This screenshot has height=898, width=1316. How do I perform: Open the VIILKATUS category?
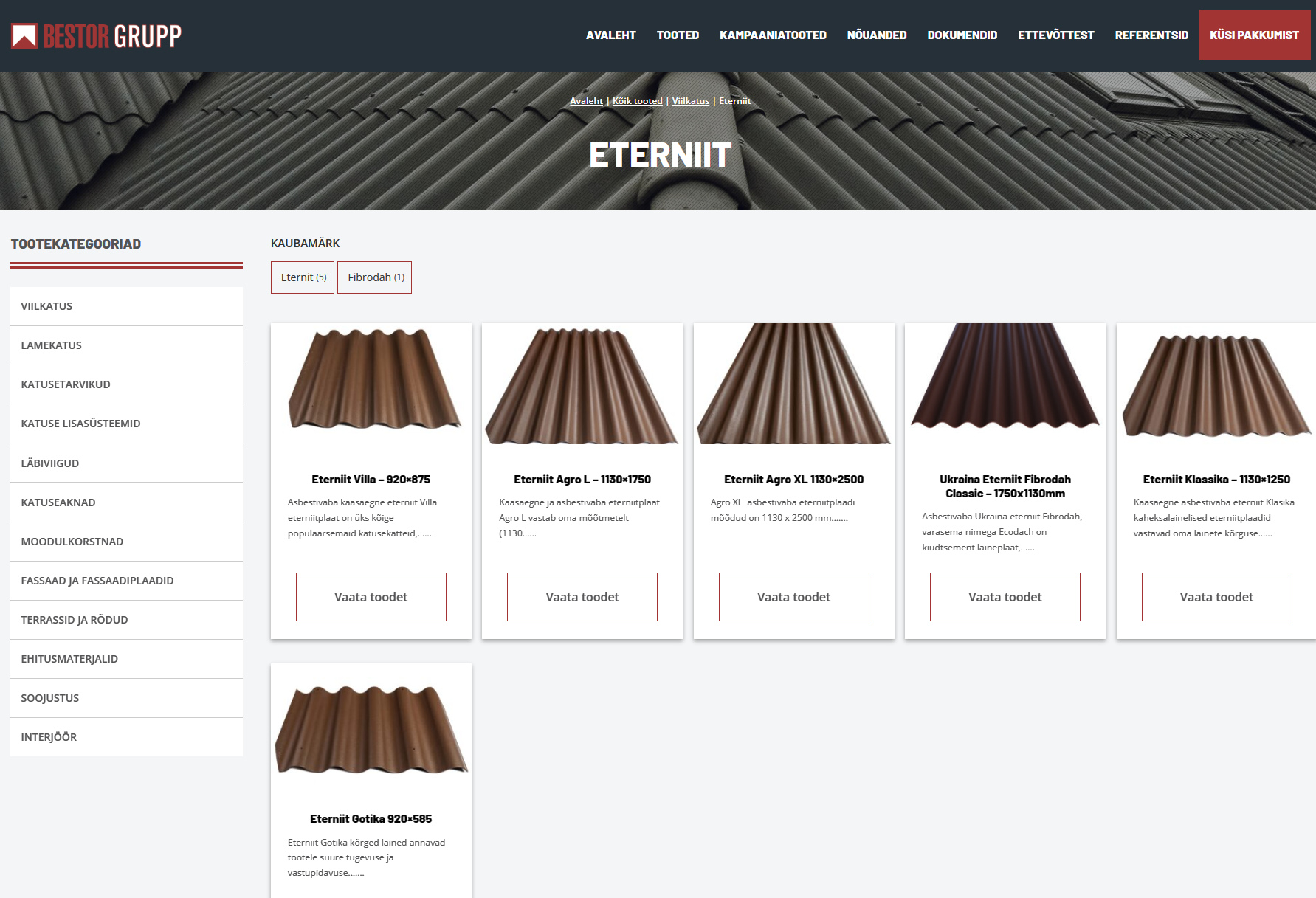[126, 306]
